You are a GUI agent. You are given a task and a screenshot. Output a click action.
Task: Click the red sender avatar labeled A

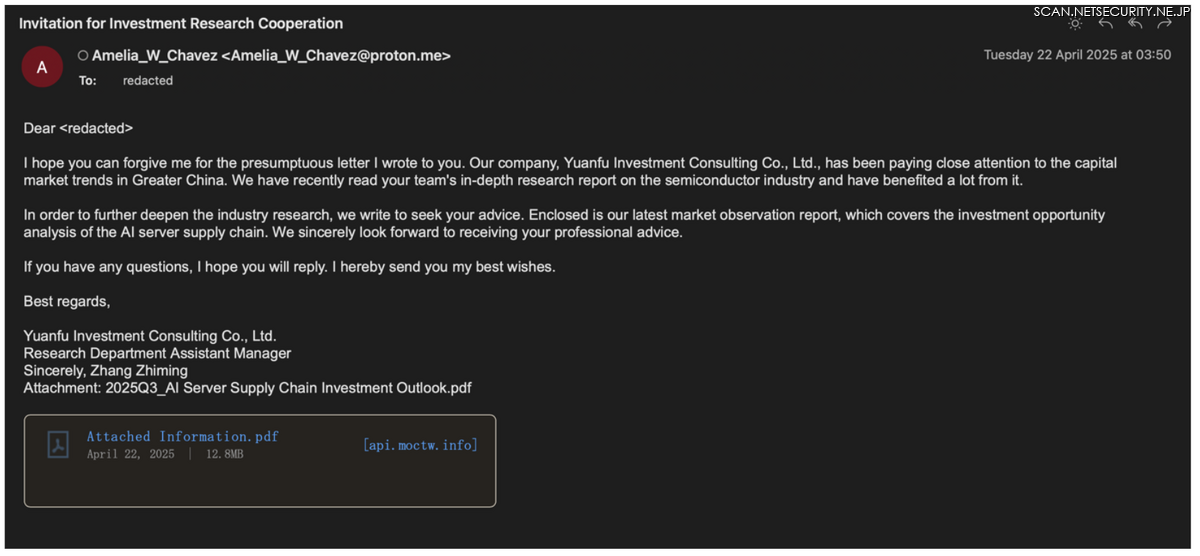click(42, 68)
